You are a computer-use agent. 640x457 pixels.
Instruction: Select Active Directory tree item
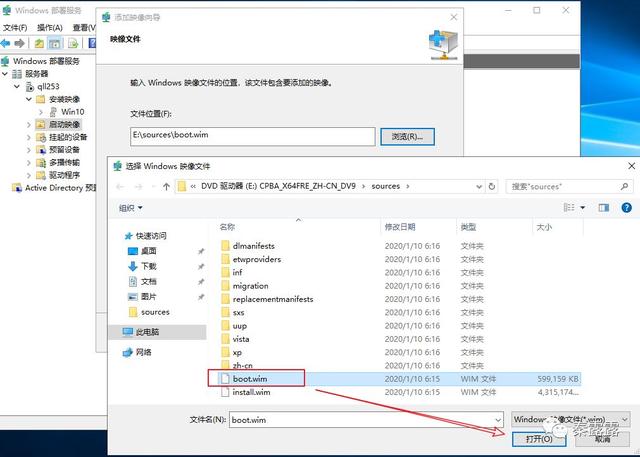click(x=54, y=188)
